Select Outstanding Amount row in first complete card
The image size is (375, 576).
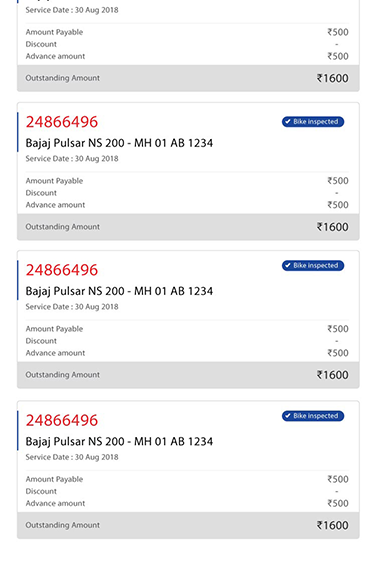tap(188, 227)
